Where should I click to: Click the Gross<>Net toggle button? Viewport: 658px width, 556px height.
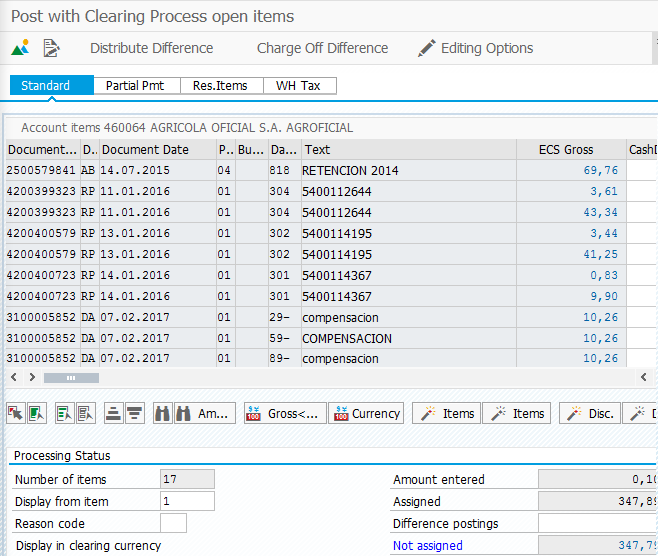click(x=284, y=413)
